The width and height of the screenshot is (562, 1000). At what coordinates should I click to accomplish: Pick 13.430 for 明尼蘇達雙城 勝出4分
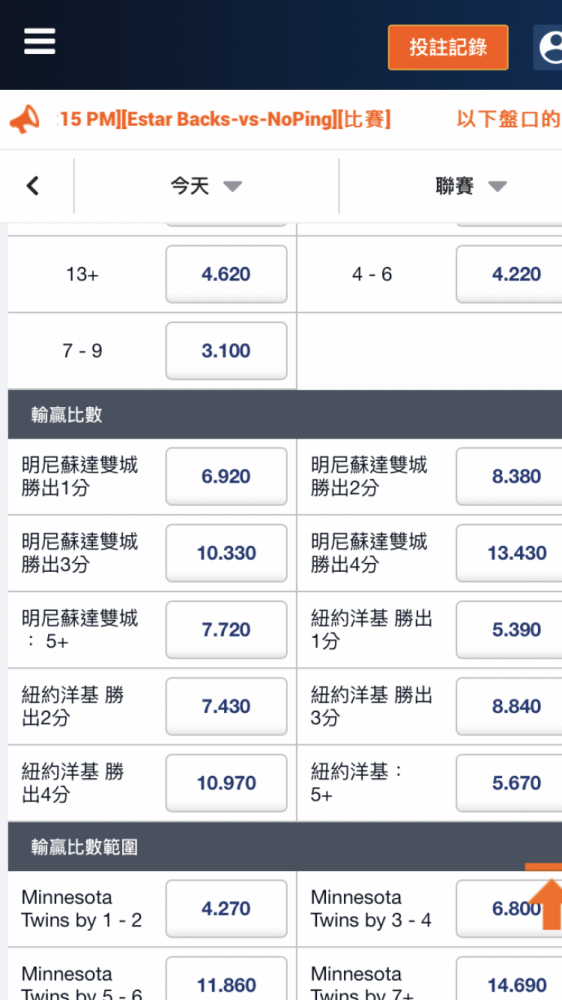pos(509,553)
